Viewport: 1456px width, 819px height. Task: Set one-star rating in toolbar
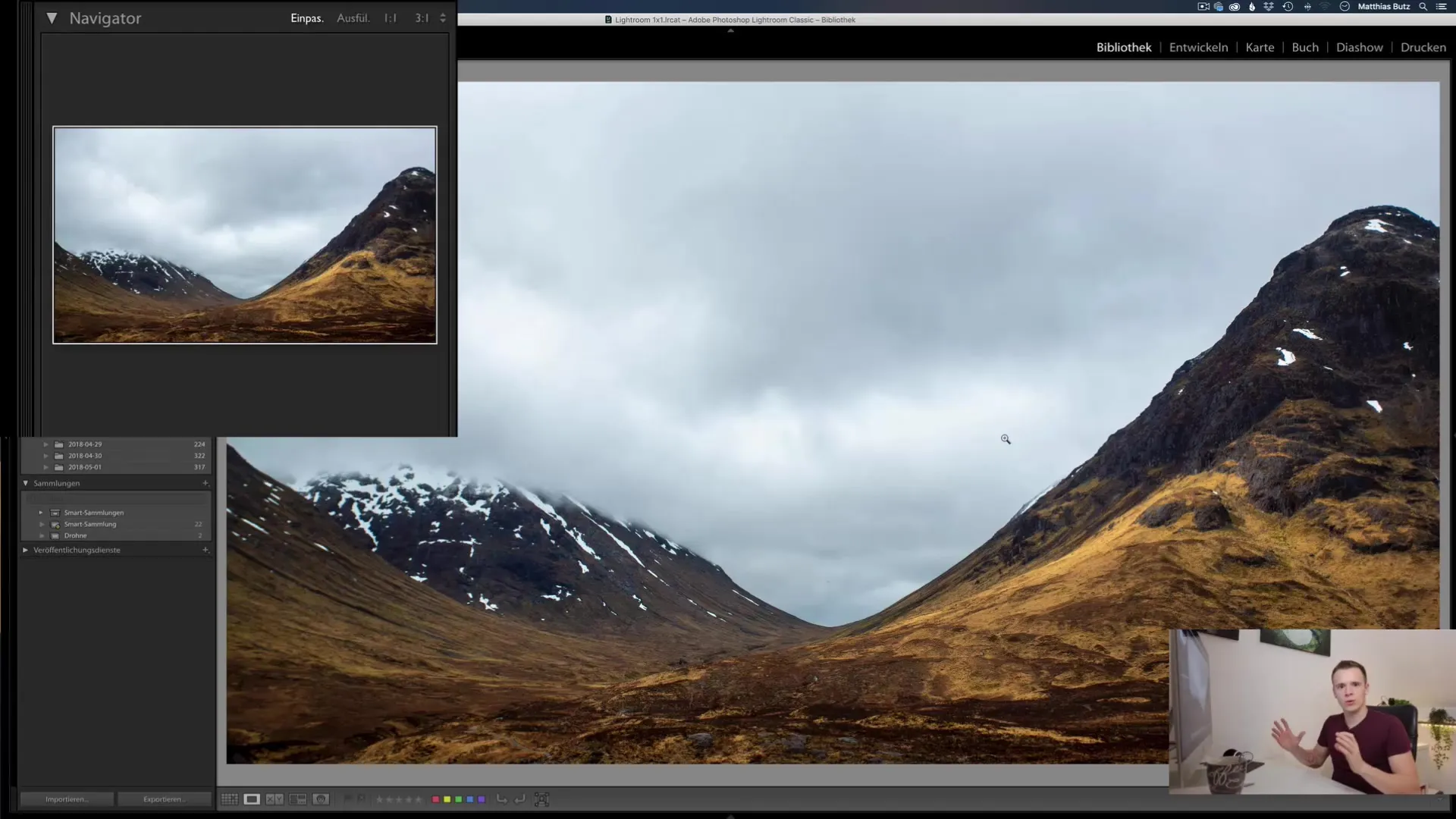tap(379, 799)
